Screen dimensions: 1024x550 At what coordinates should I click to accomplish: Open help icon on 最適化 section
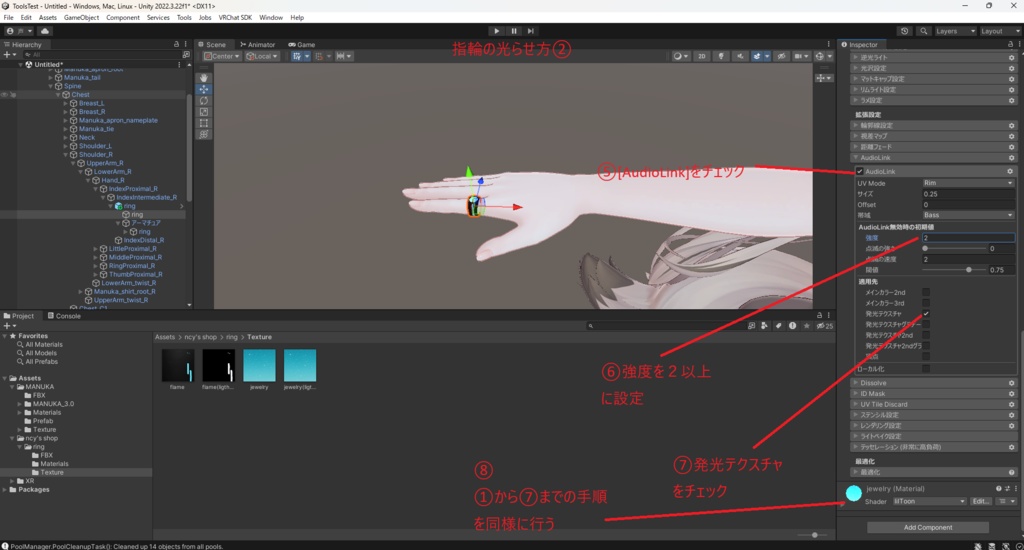1011,472
